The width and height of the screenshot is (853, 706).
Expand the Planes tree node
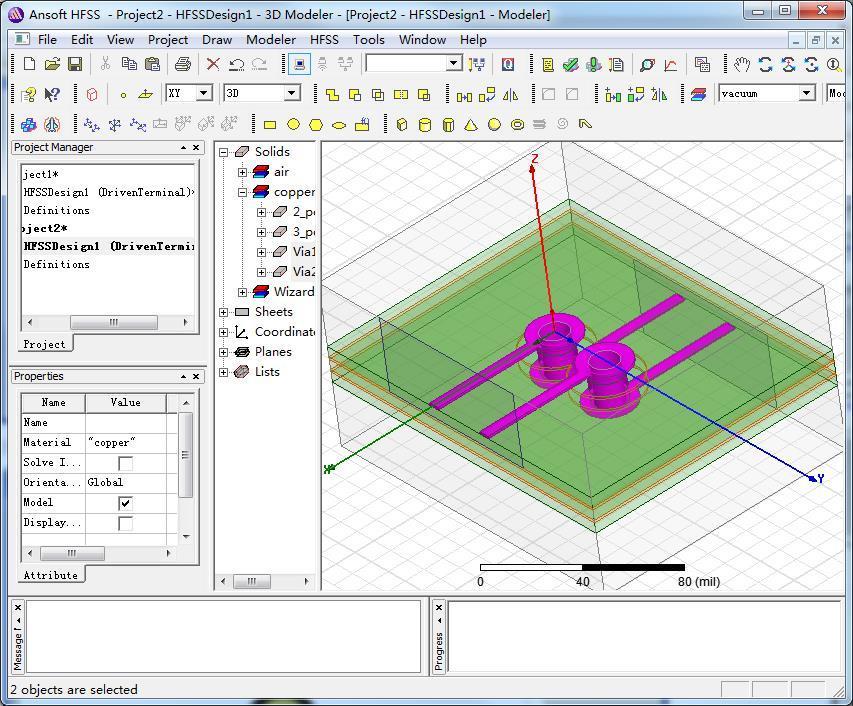point(223,352)
